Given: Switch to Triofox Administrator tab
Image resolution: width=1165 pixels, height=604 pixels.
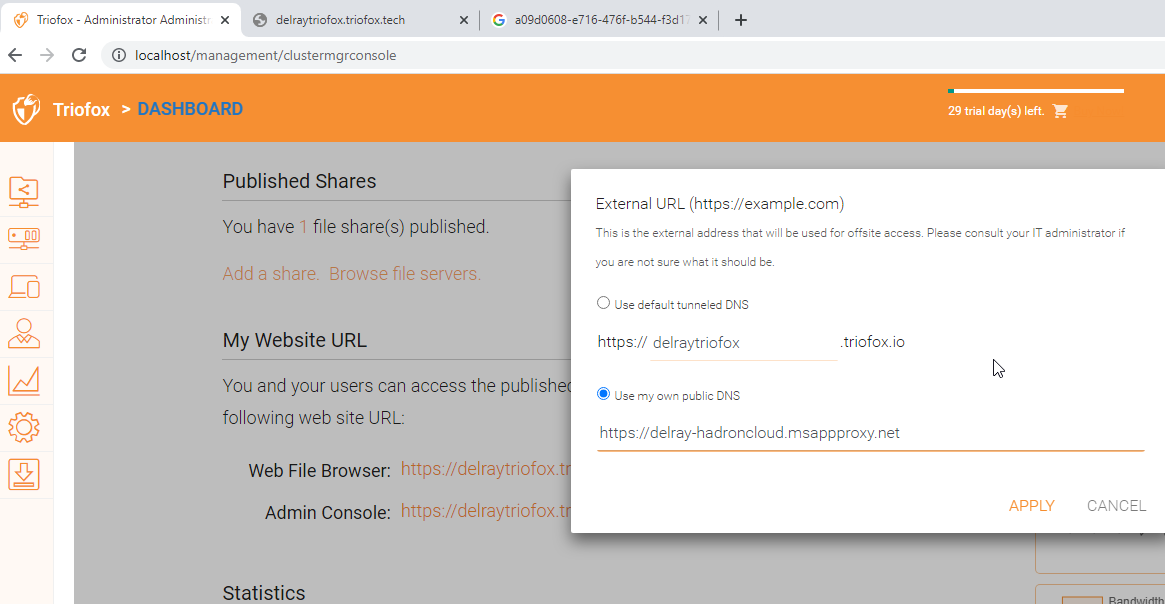Looking at the screenshot, I should (121, 20).
